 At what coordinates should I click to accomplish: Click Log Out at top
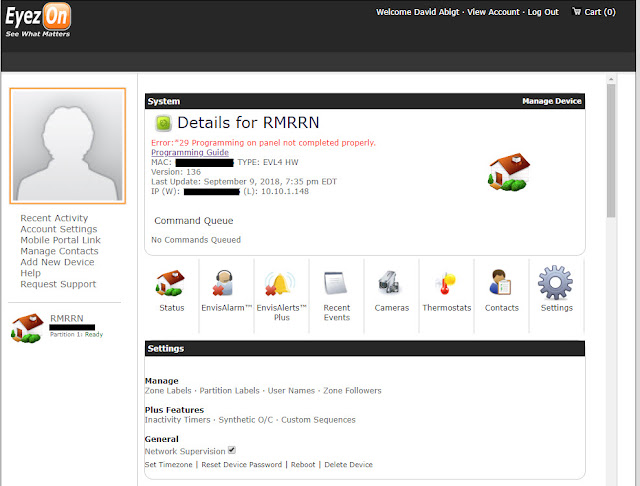[x=543, y=12]
